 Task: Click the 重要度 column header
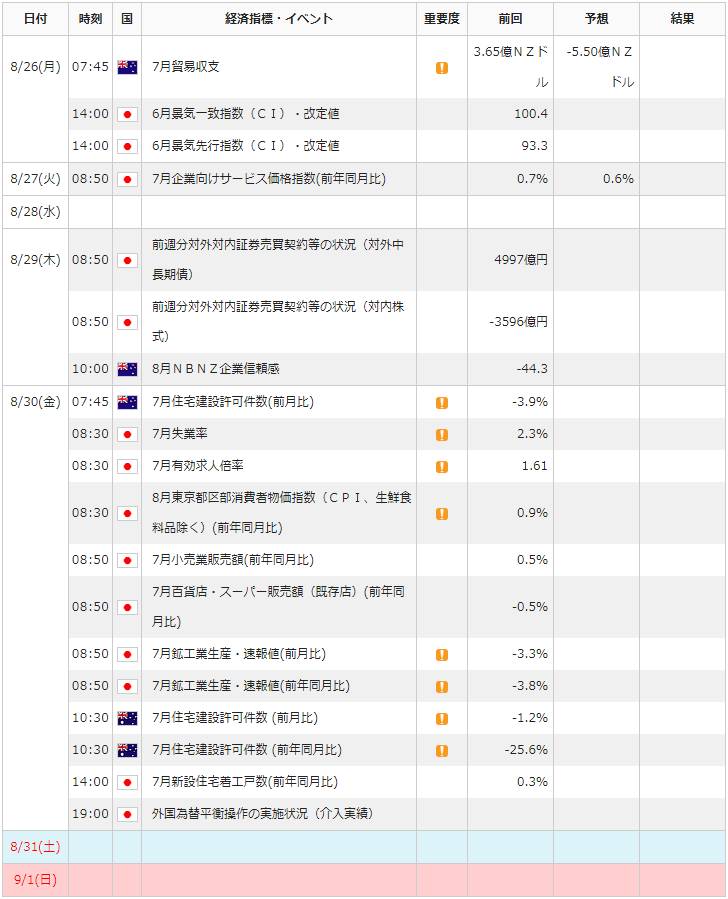point(442,19)
